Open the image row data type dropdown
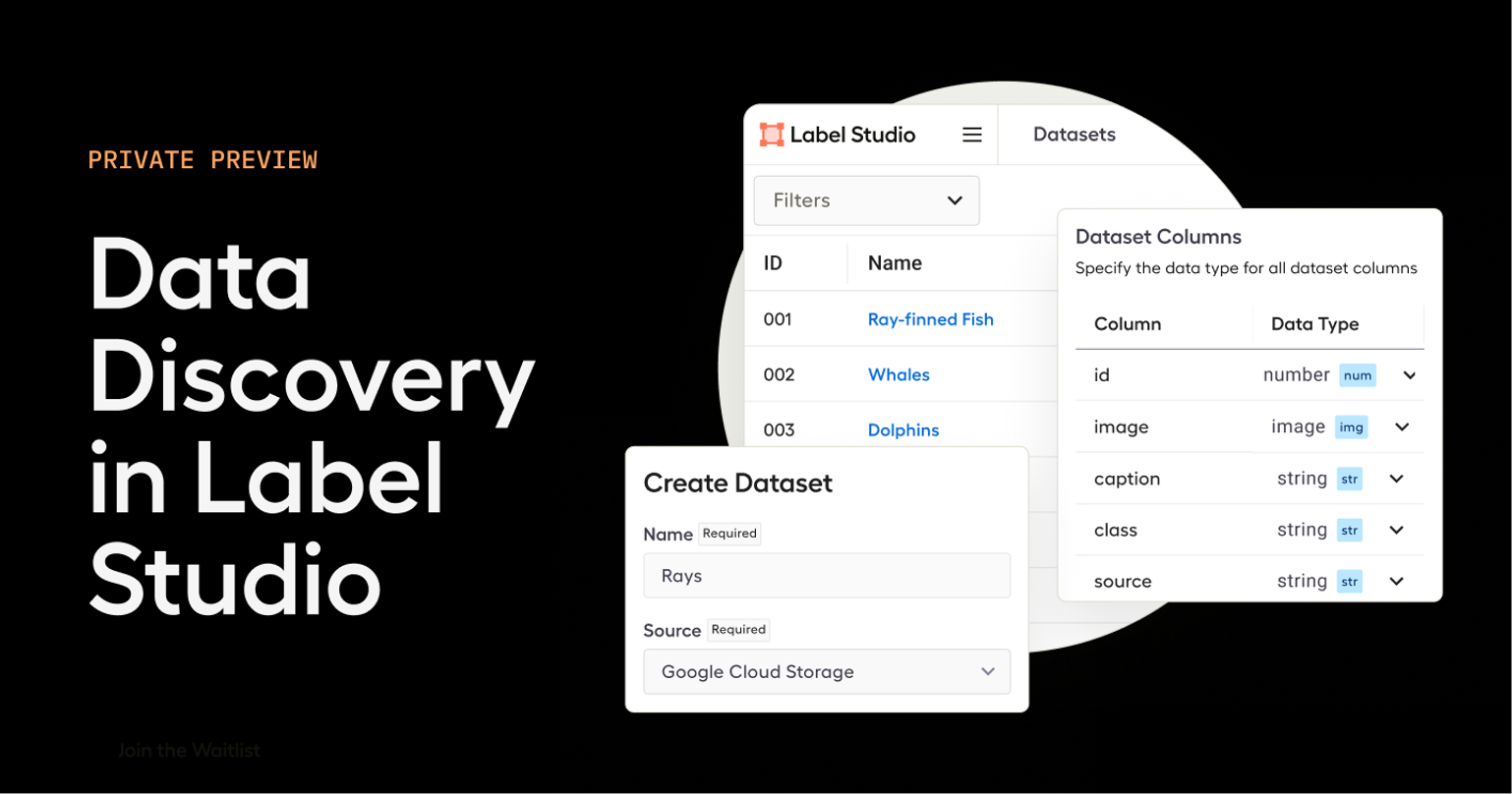The image size is (1512, 794). coord(1402,427)
